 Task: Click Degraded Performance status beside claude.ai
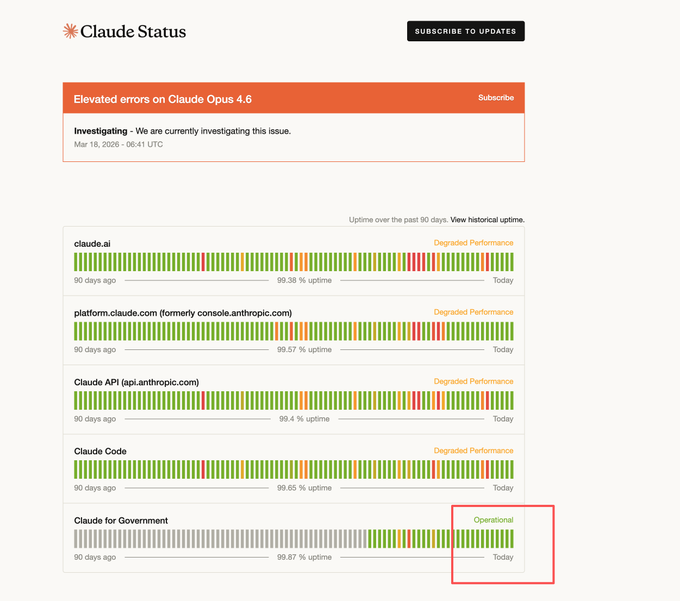click(x=473, y=243)
